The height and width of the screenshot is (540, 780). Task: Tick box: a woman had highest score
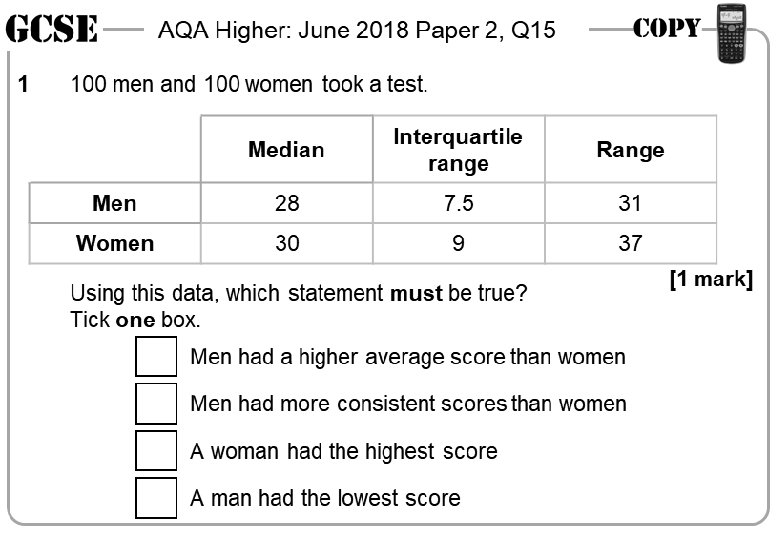[156, 450]
